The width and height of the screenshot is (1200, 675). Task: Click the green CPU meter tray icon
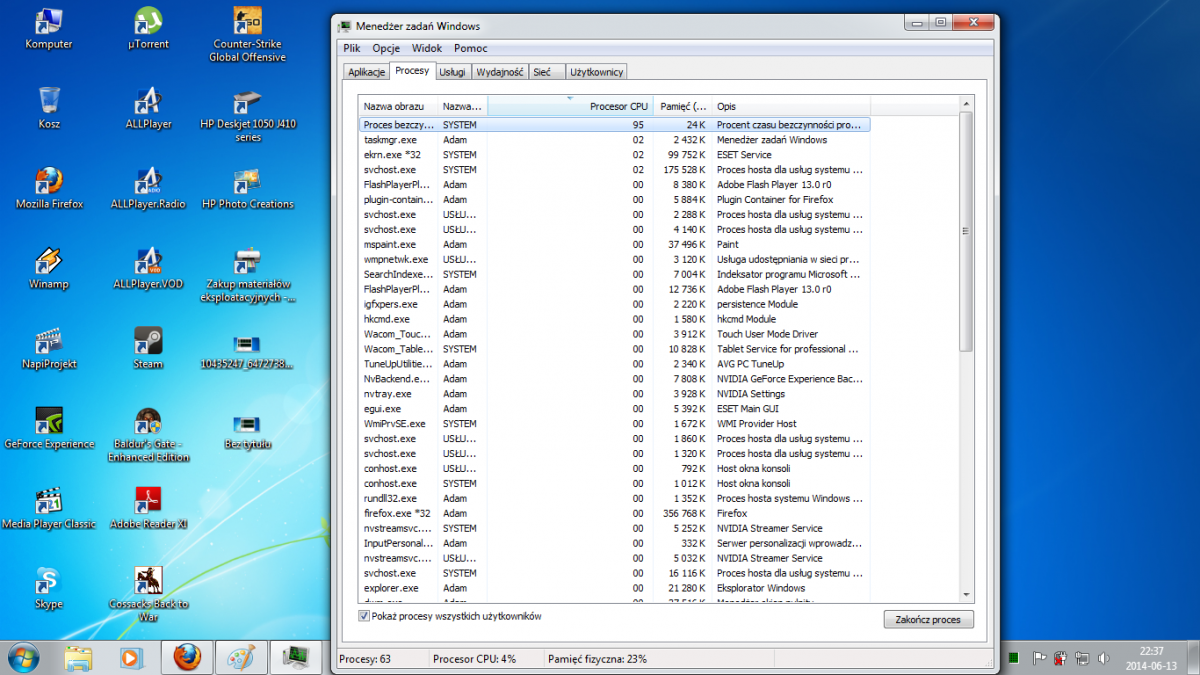[x=1013, y=658]
